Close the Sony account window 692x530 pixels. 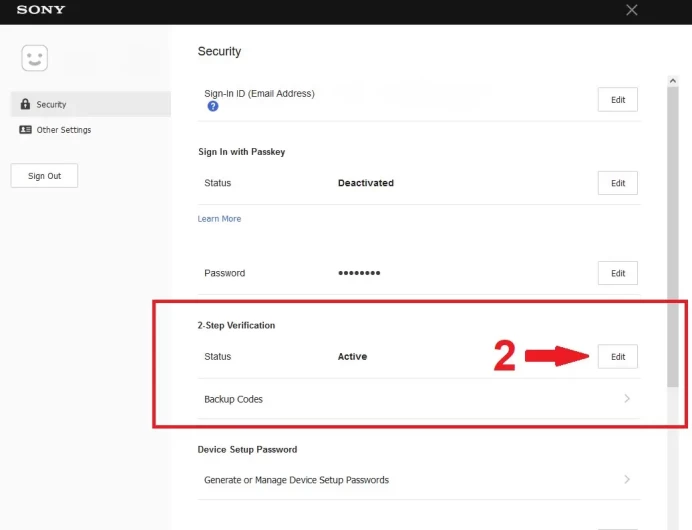tap(632, 10)
